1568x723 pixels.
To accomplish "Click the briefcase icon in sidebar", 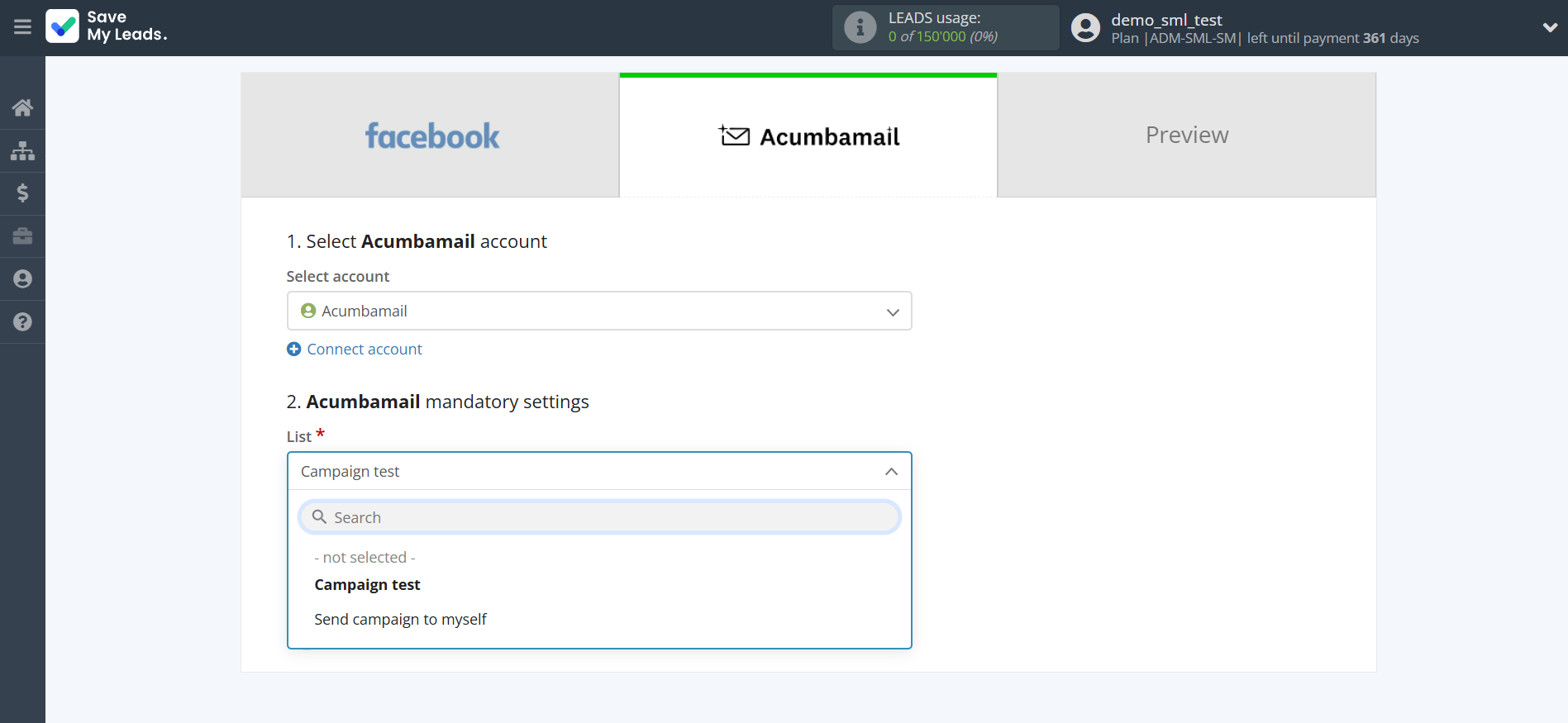I will [x=22, y=236].
